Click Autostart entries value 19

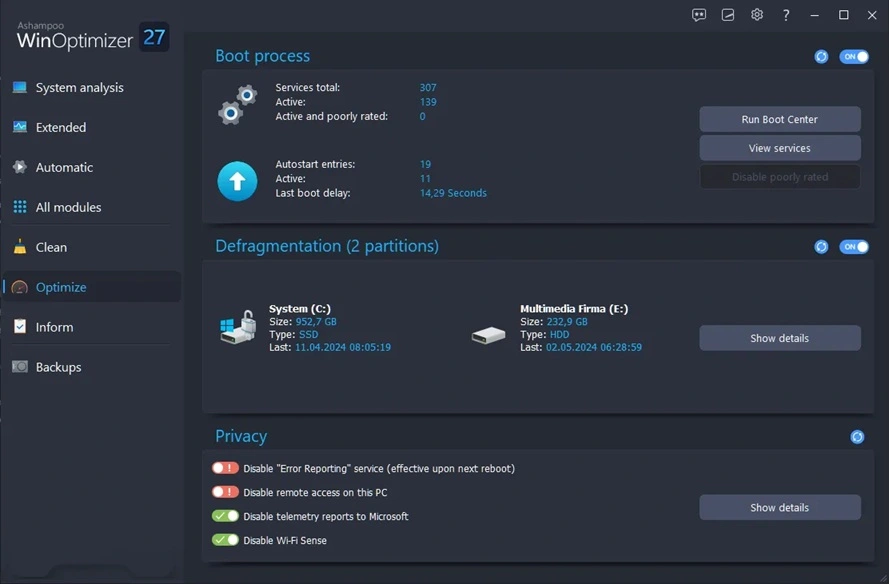point(425,164)
